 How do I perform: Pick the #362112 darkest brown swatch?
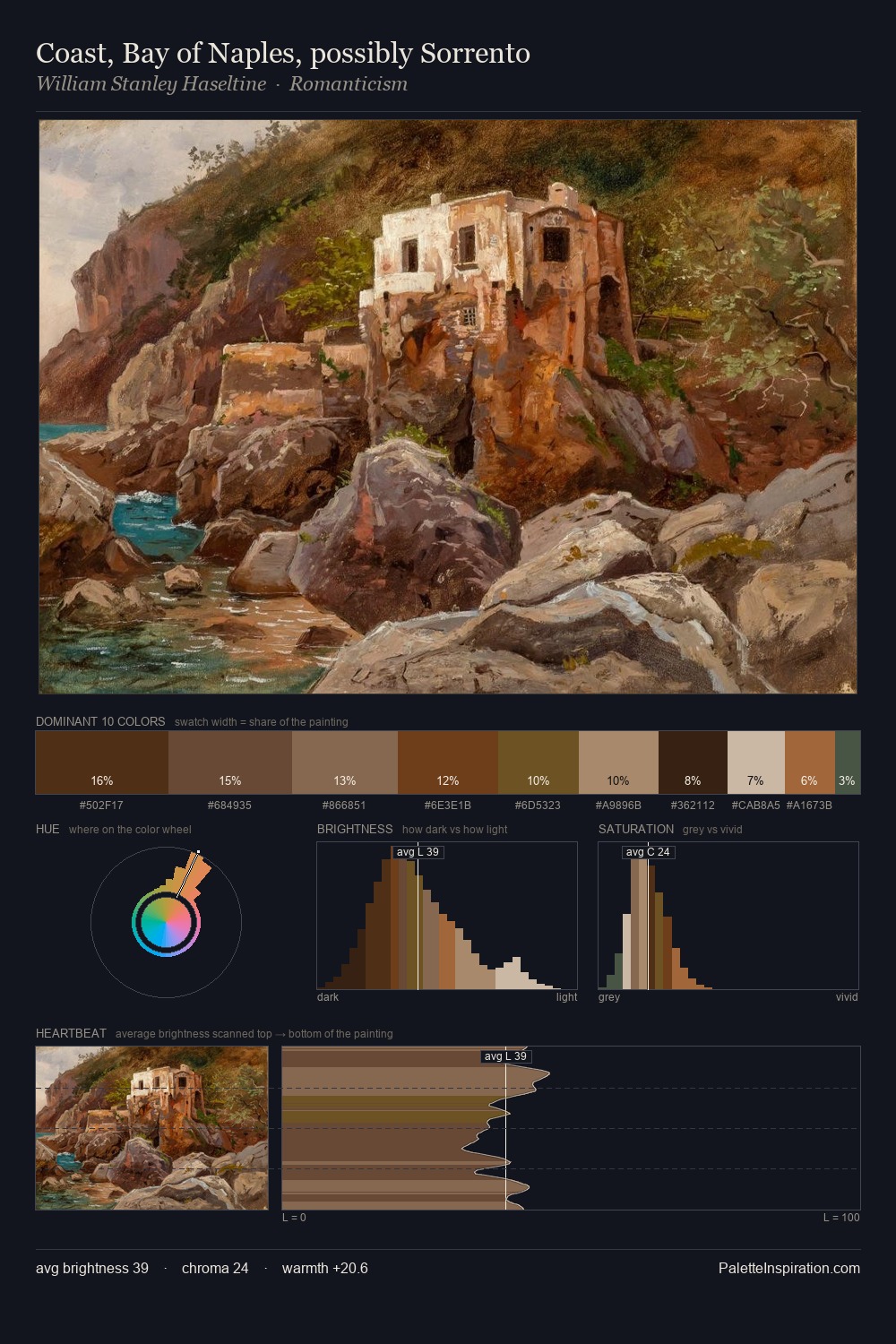[693, 762]
